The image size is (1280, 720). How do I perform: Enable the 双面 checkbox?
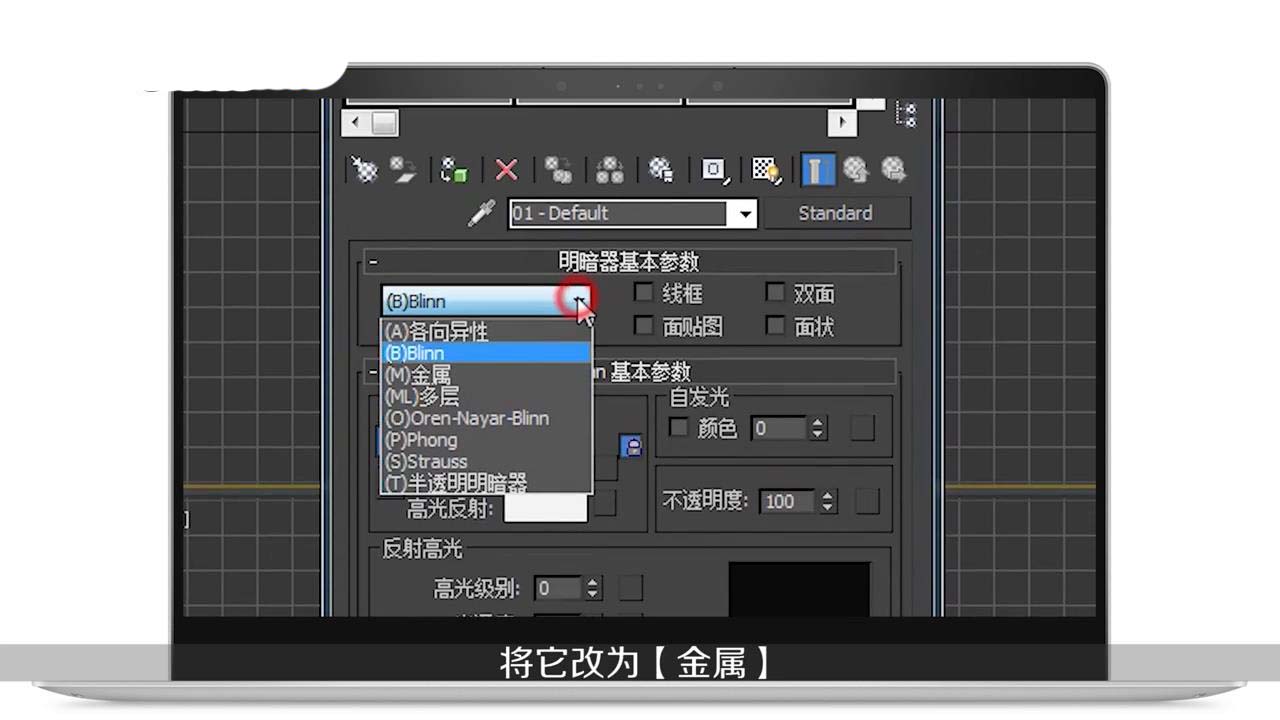coord(775,293)
